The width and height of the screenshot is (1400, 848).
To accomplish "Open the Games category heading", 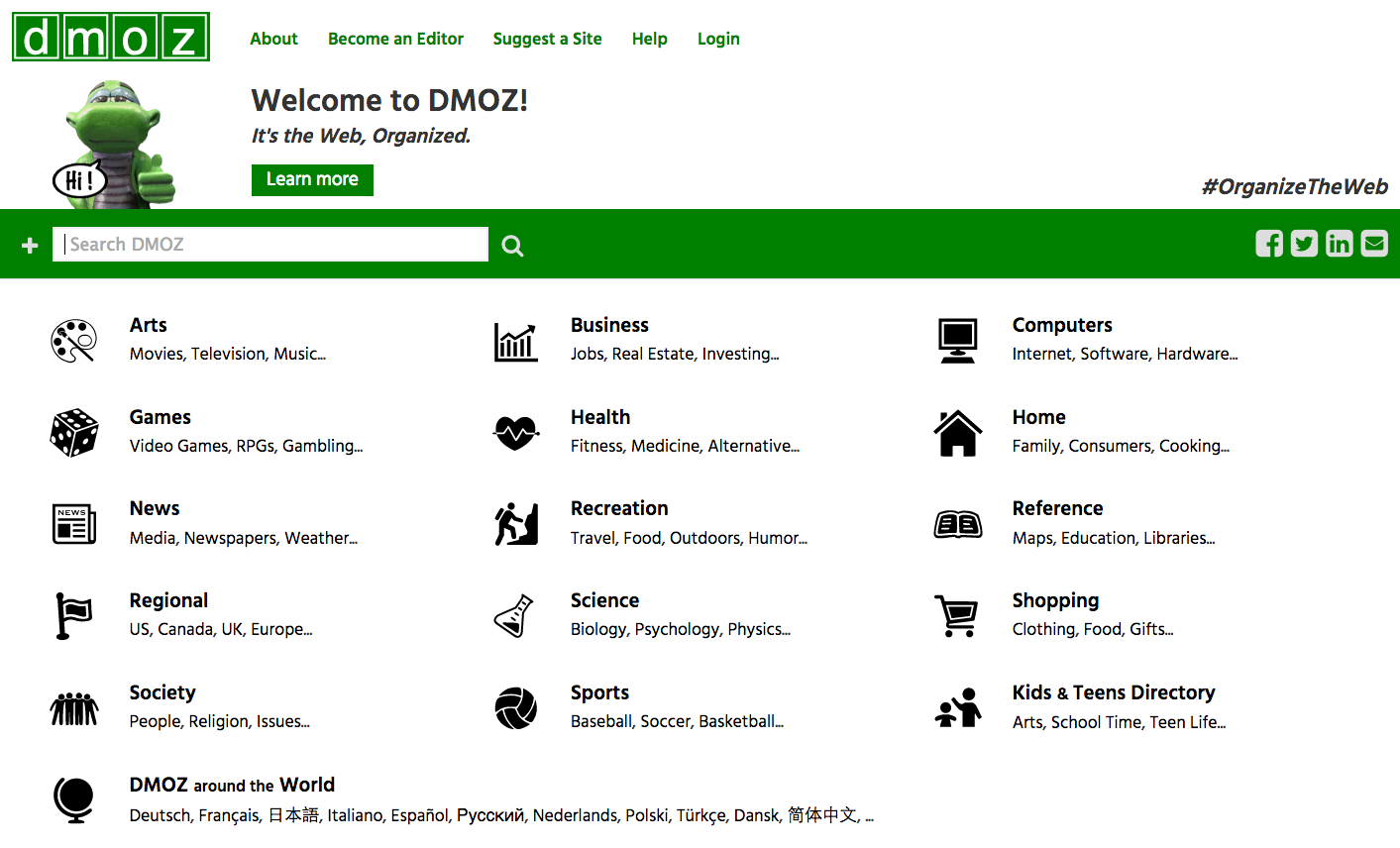I will 161,417.
